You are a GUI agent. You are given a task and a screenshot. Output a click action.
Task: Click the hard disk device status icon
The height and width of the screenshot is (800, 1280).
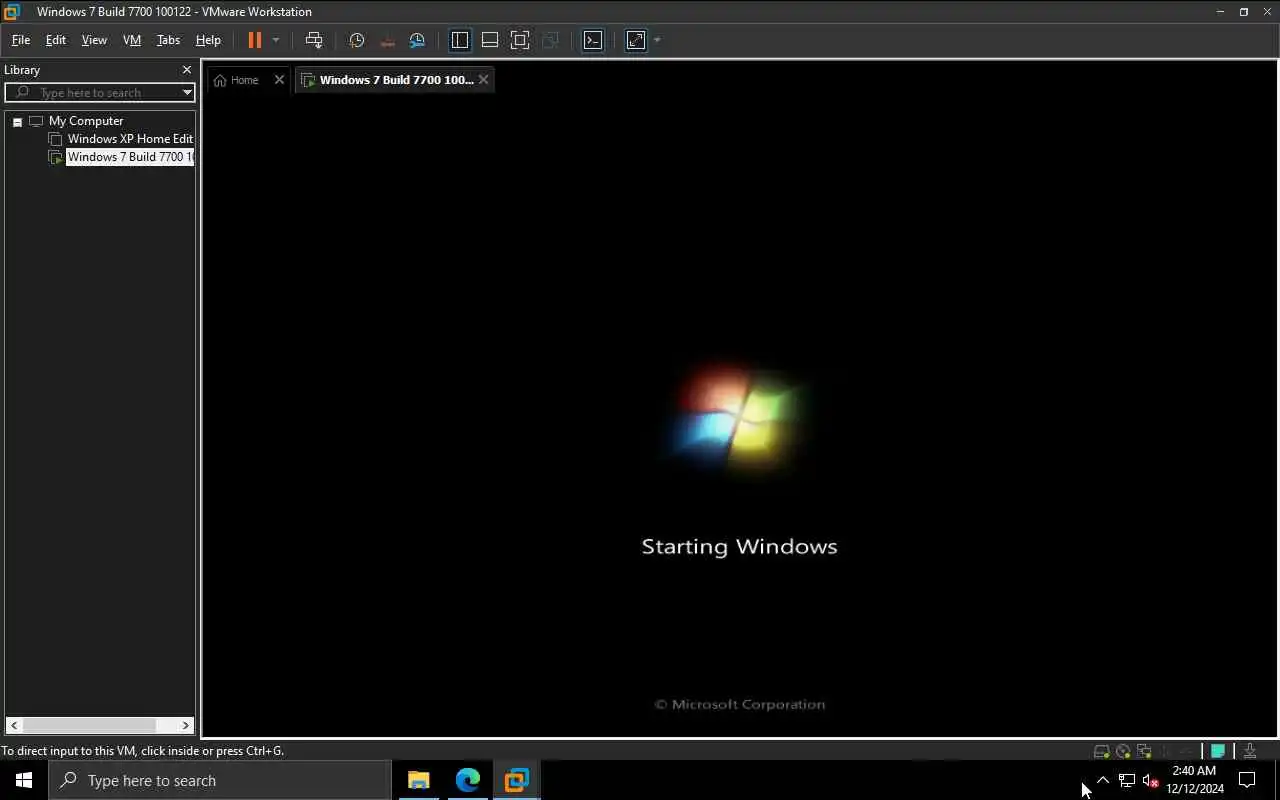tap(1101, 751)
